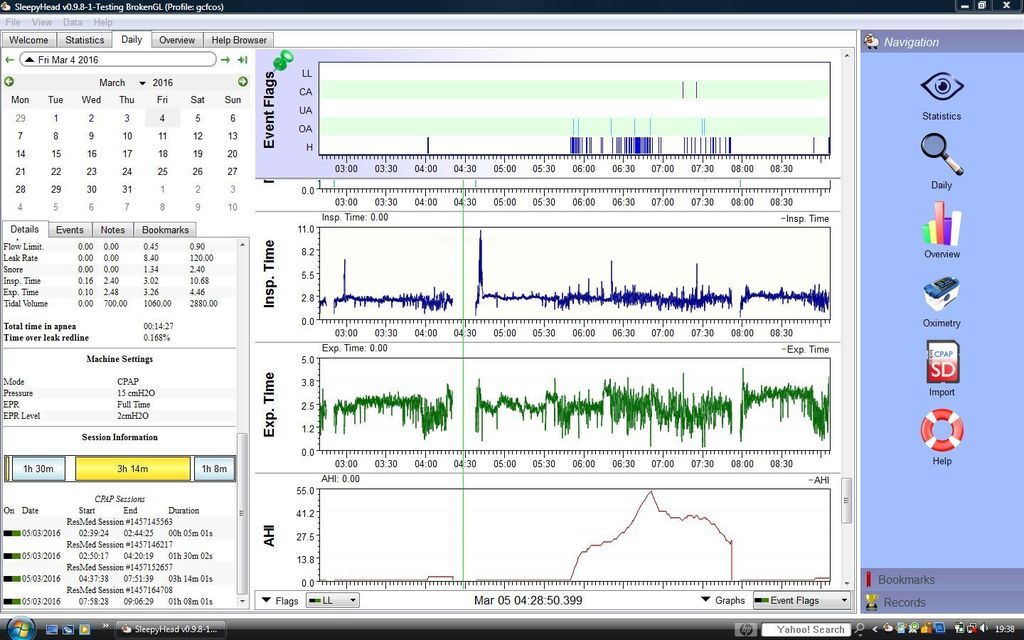
Task: Go to previous day with green left arrow
Action: [x=9, y=60]
